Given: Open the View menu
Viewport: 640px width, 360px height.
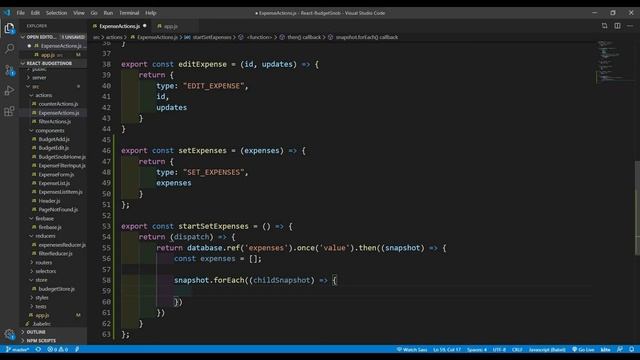Looking at the screenshot, I should click(79, 13).
